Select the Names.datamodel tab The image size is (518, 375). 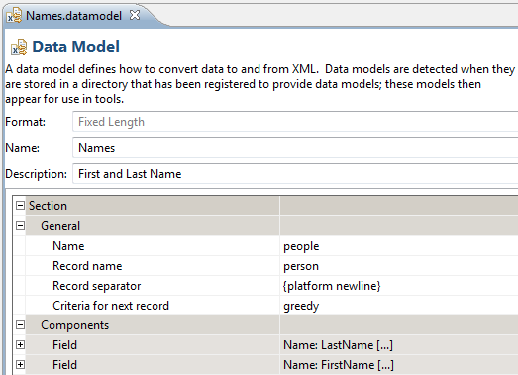coord(74,16)
